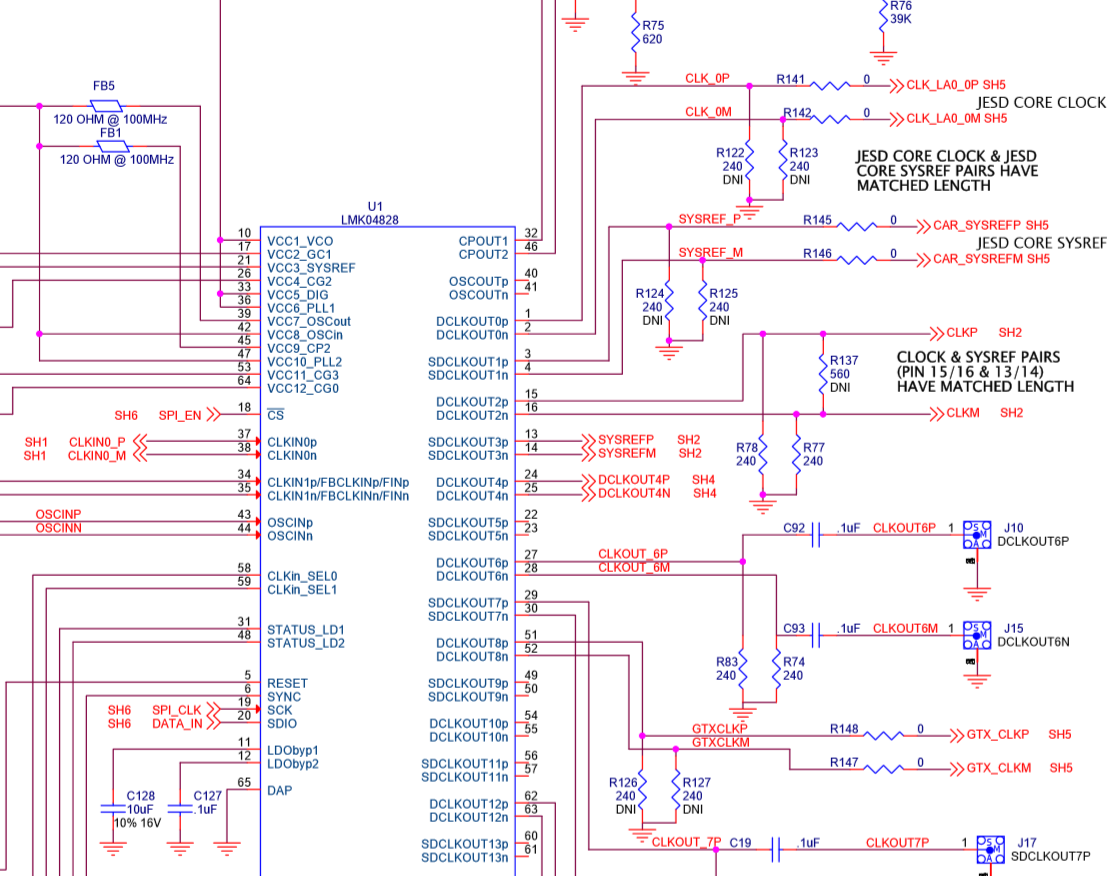
Task: Select the OSCINP net label
Action: click(x=58, y=514)
